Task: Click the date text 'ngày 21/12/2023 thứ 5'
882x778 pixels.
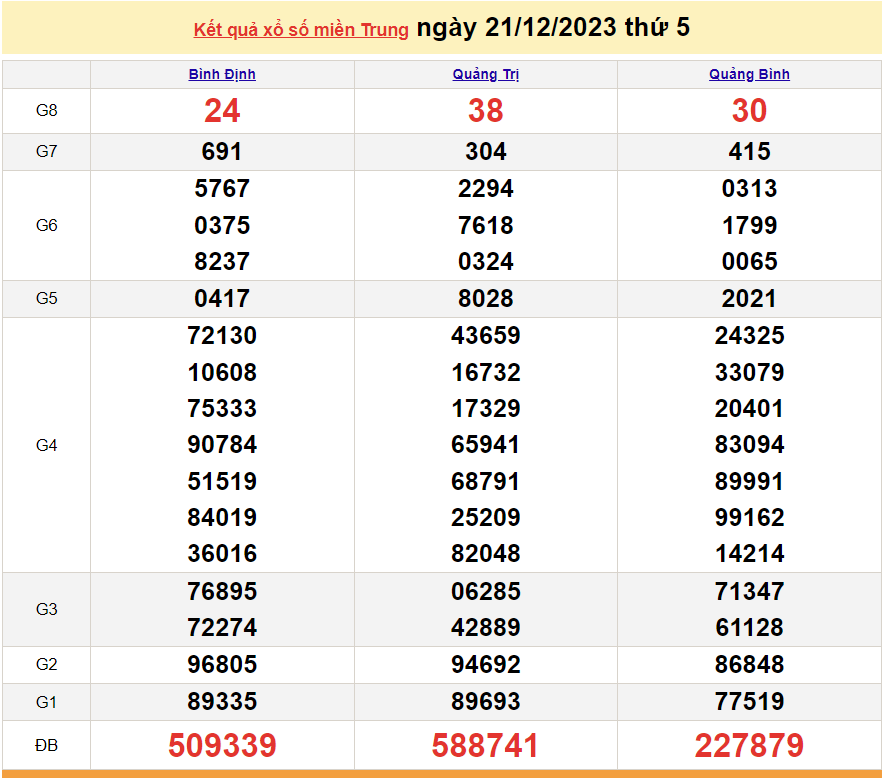Action: (x=553, y=28)
